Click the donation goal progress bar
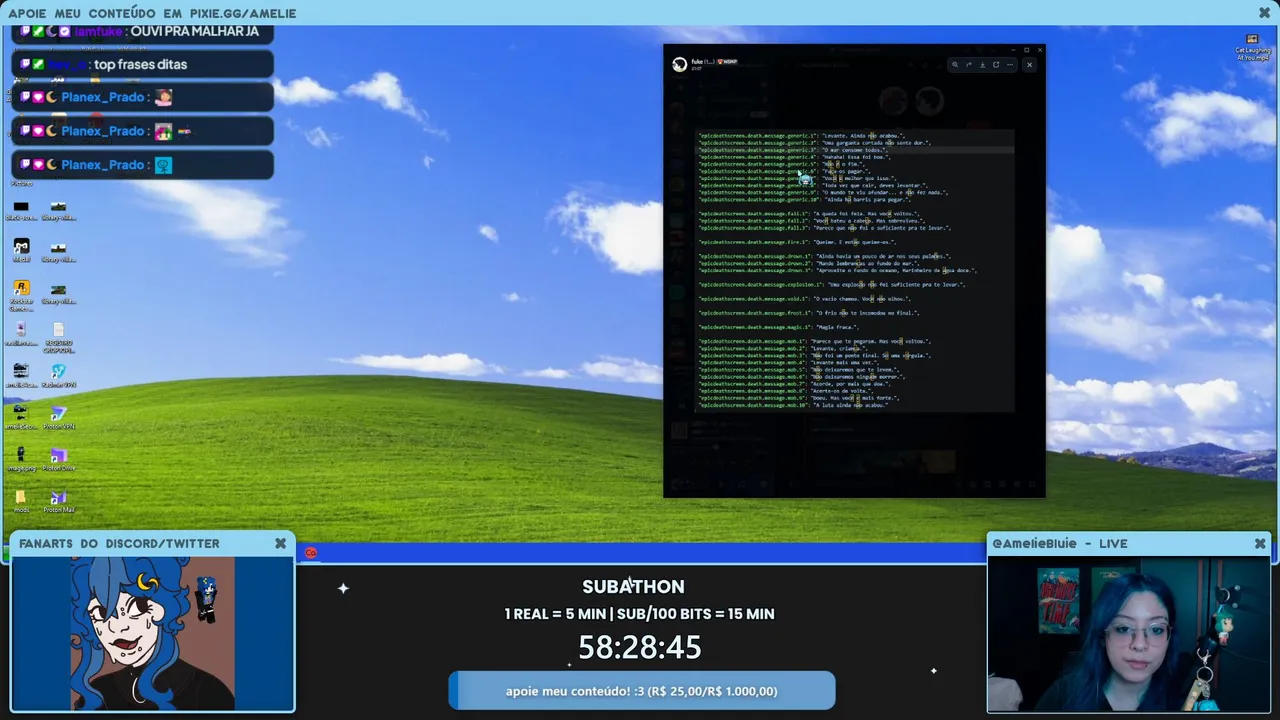This screenshot has width=1280, height=720. point(642,691)
